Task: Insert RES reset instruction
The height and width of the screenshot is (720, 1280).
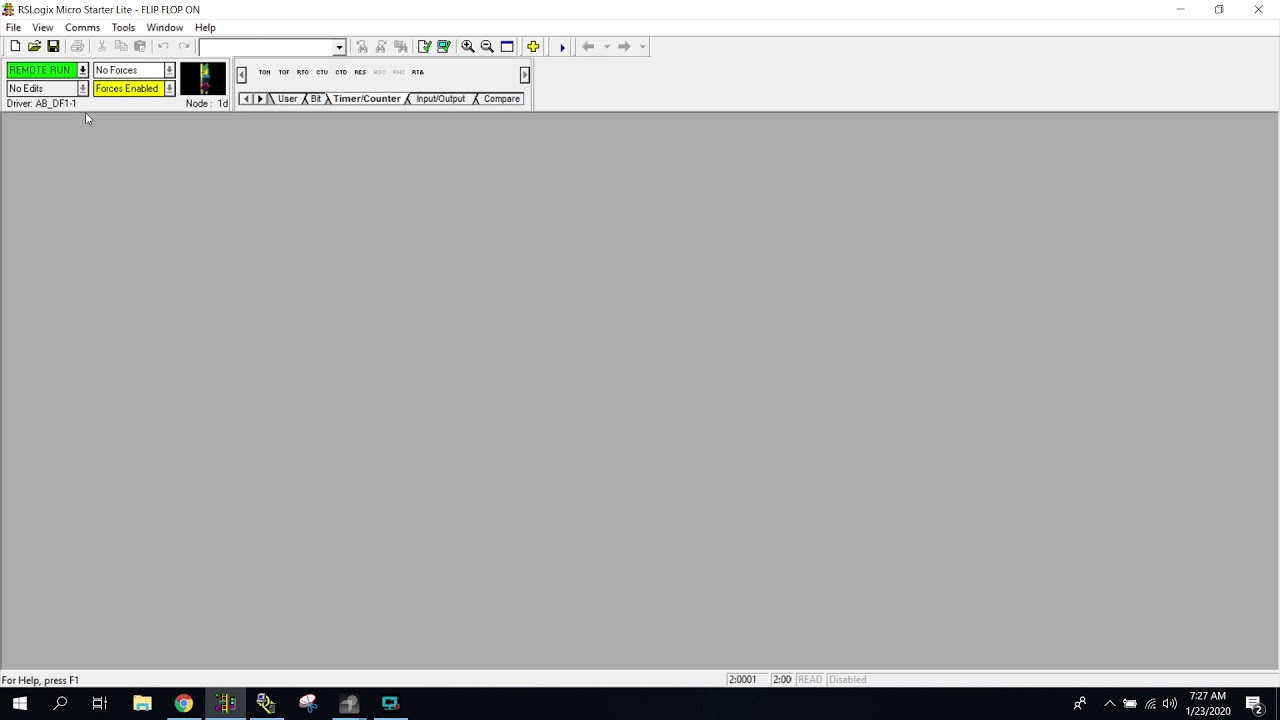Action: point(360,72)
